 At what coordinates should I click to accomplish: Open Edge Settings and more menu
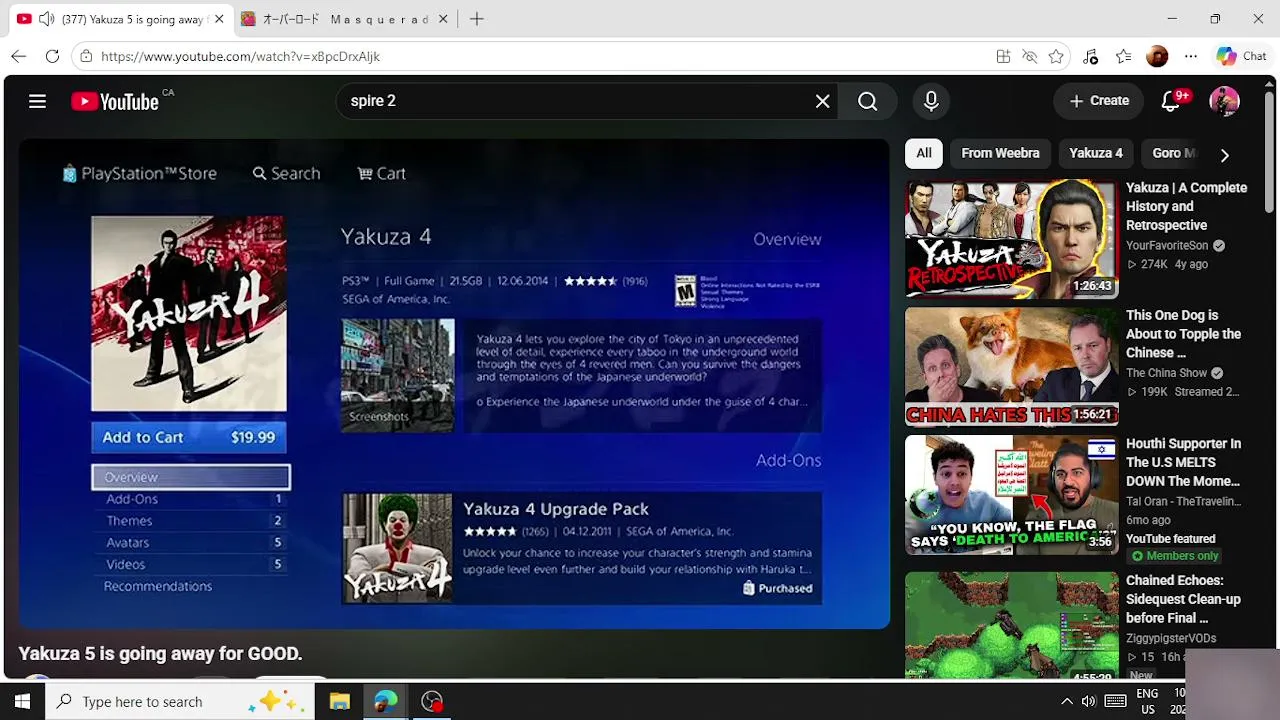coord(1190,56)
